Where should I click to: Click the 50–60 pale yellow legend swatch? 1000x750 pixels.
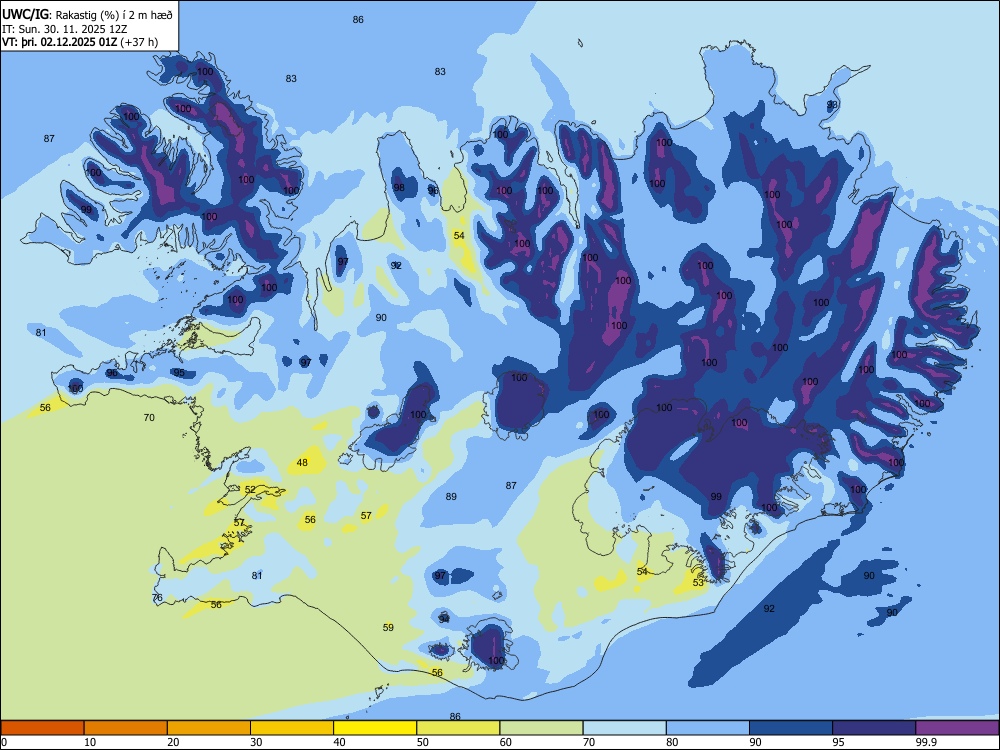point(458,728)
